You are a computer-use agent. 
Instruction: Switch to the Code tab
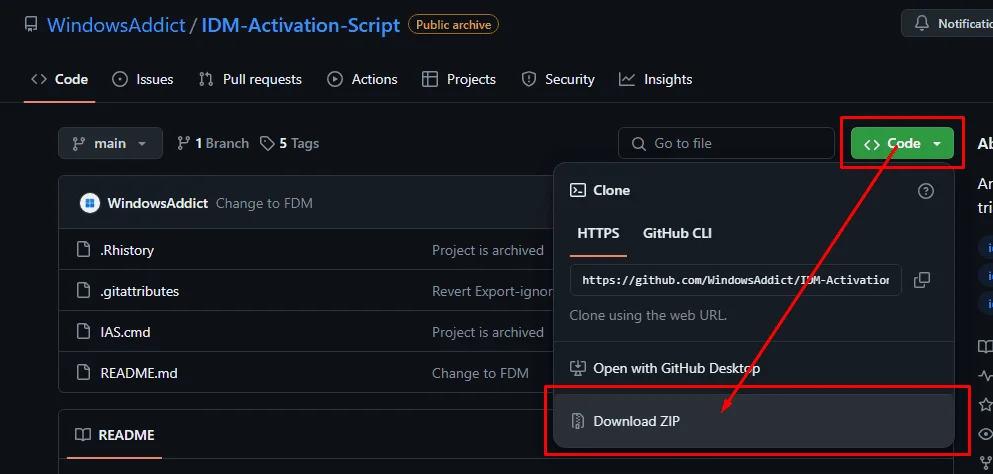click(x=60, y=79)
